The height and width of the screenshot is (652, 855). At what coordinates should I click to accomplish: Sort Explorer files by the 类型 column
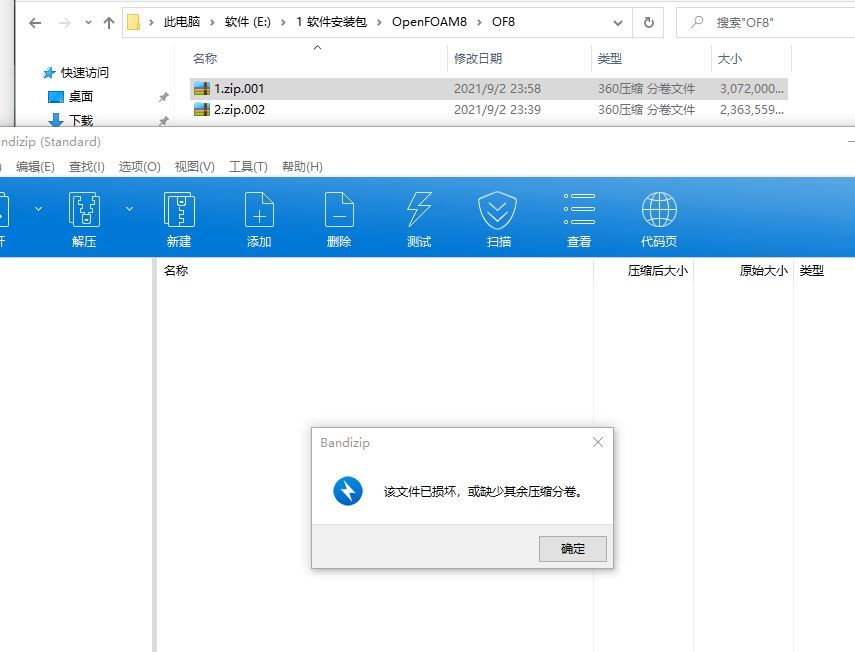(x=610, y=59)
